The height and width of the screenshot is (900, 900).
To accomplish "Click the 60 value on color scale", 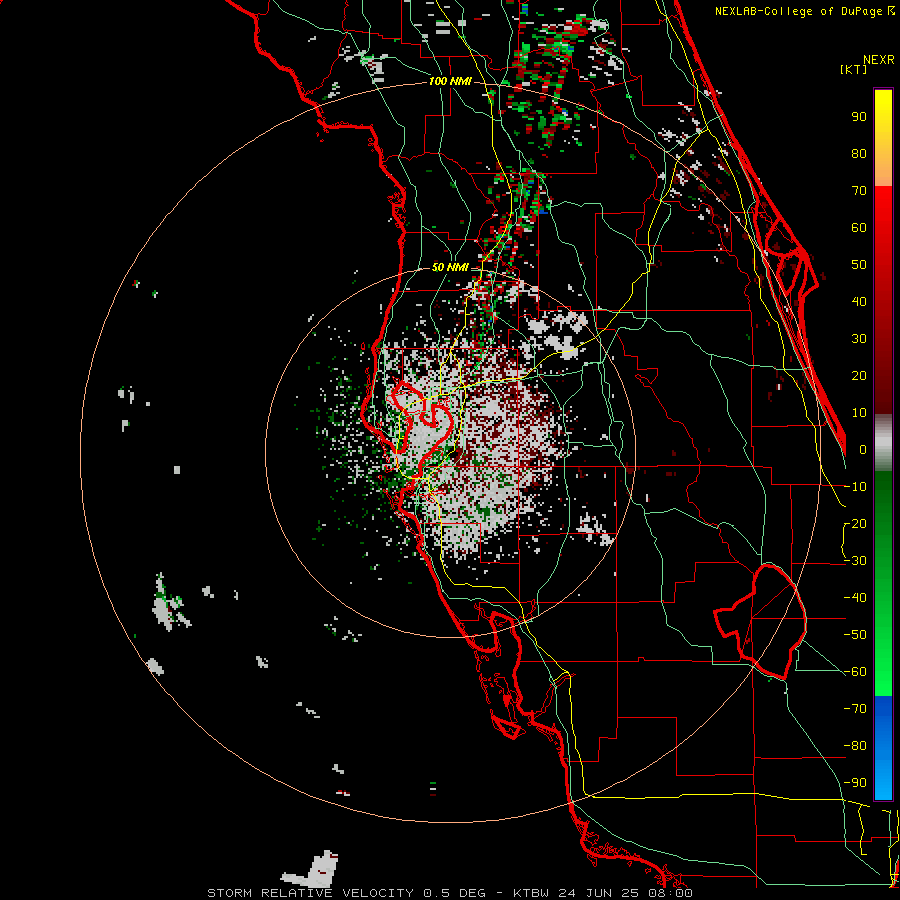I will (x=859, y=228).
